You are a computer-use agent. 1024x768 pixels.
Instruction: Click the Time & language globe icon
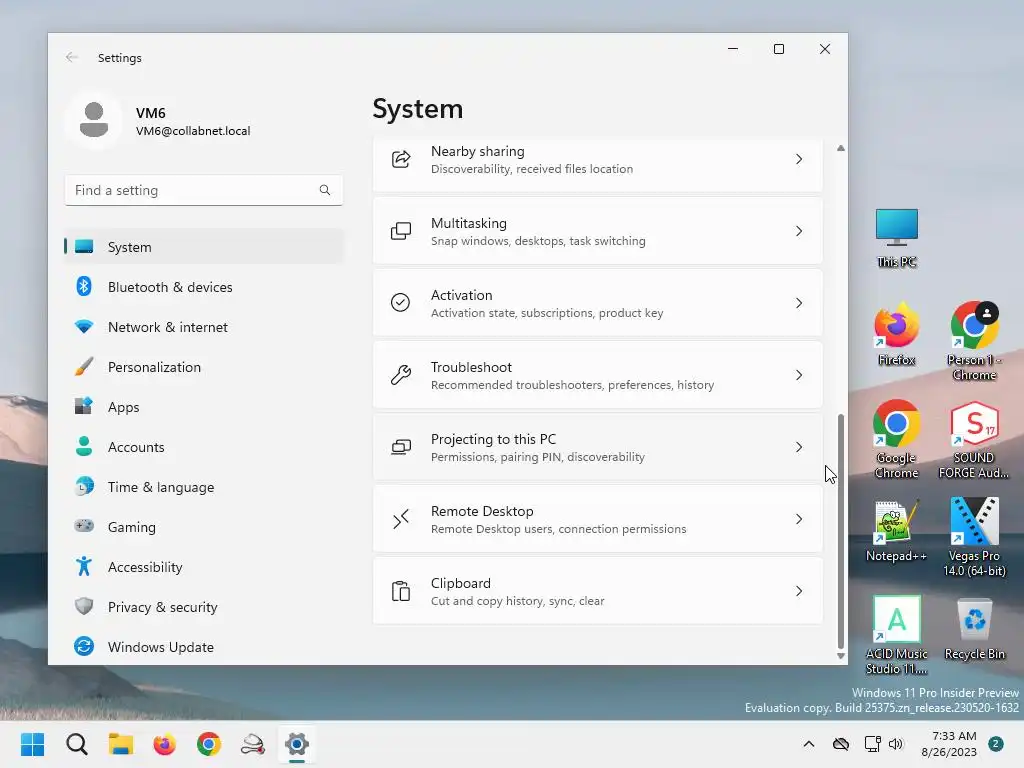coord(84,487)
